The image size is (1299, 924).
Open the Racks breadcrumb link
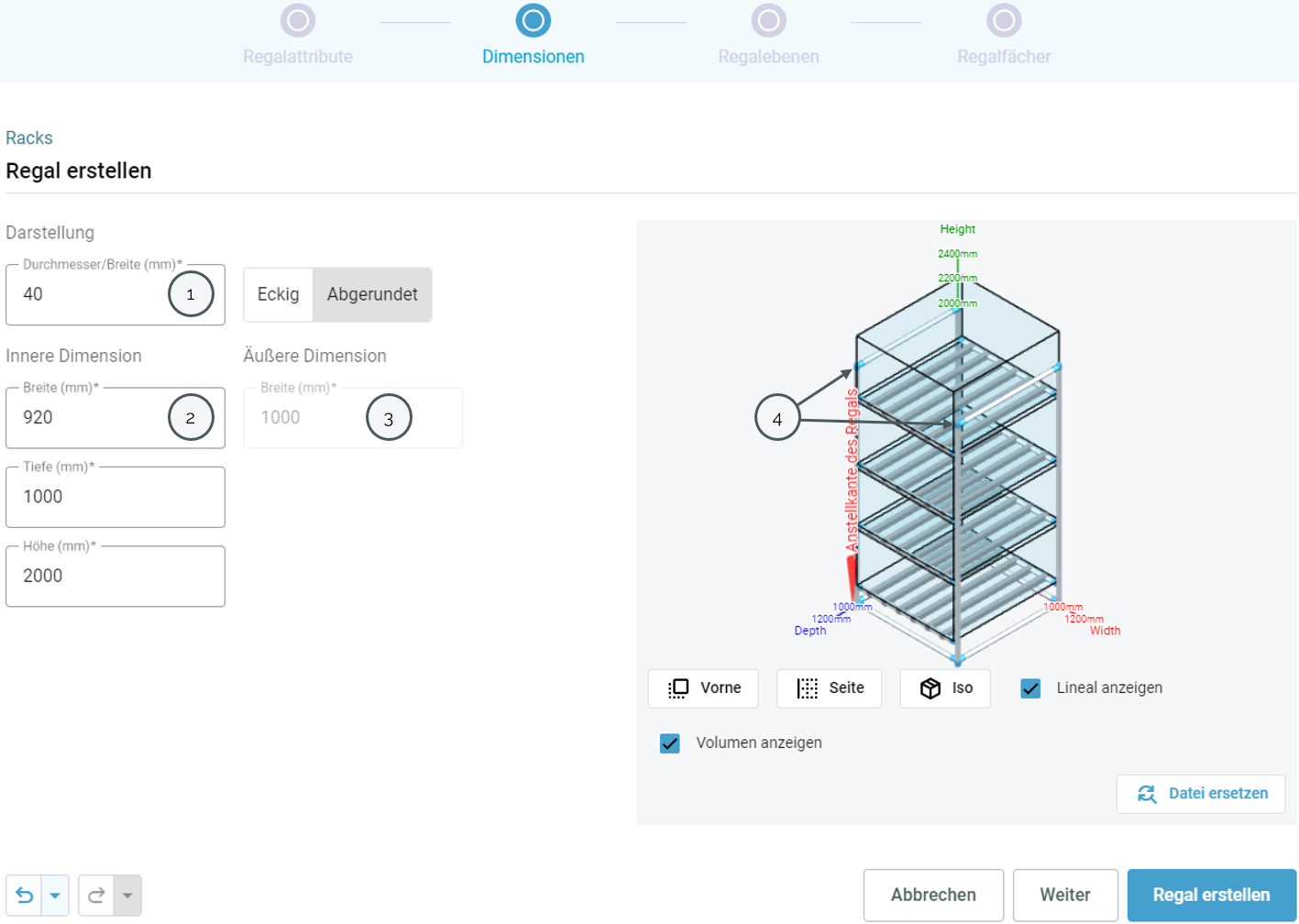click(x=29, y=138)
